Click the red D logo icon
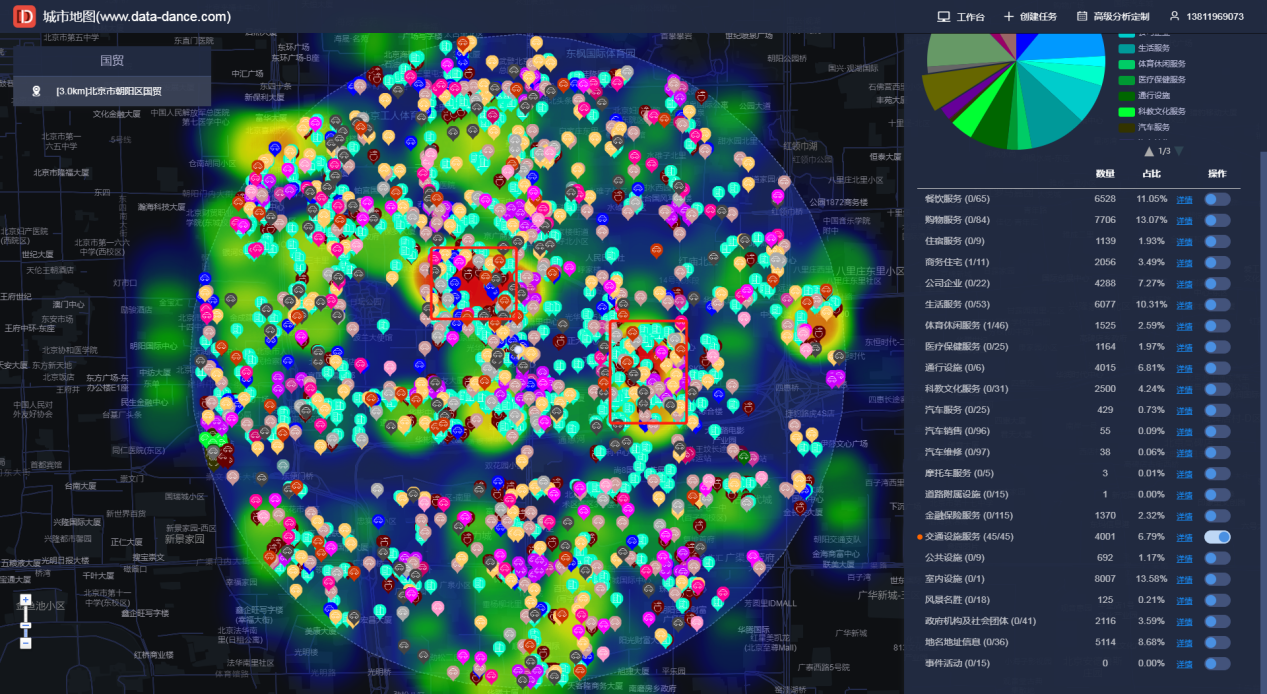The width and height of the screenshot is (1267, 694). (26, 16)
